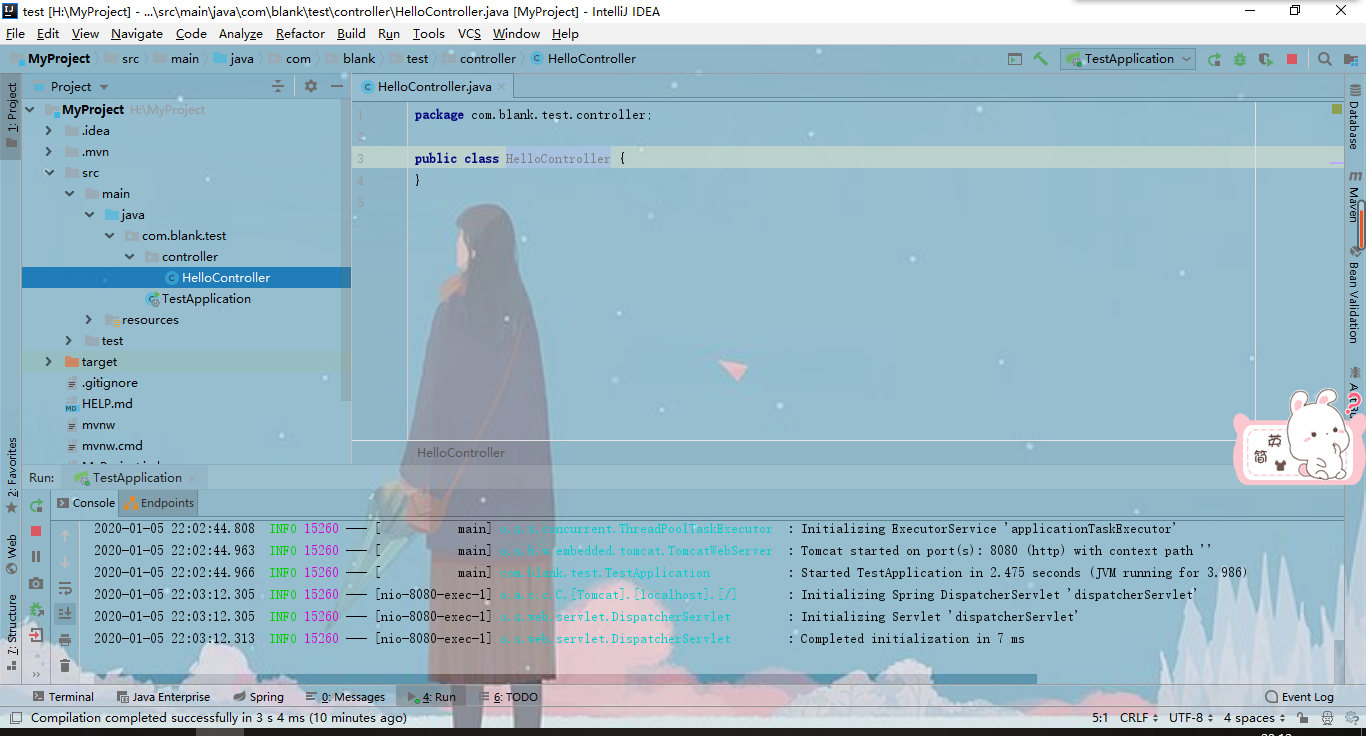1366x736 pixels.
Task: Collapse the controller package node
Action: (x=129, y=257)
